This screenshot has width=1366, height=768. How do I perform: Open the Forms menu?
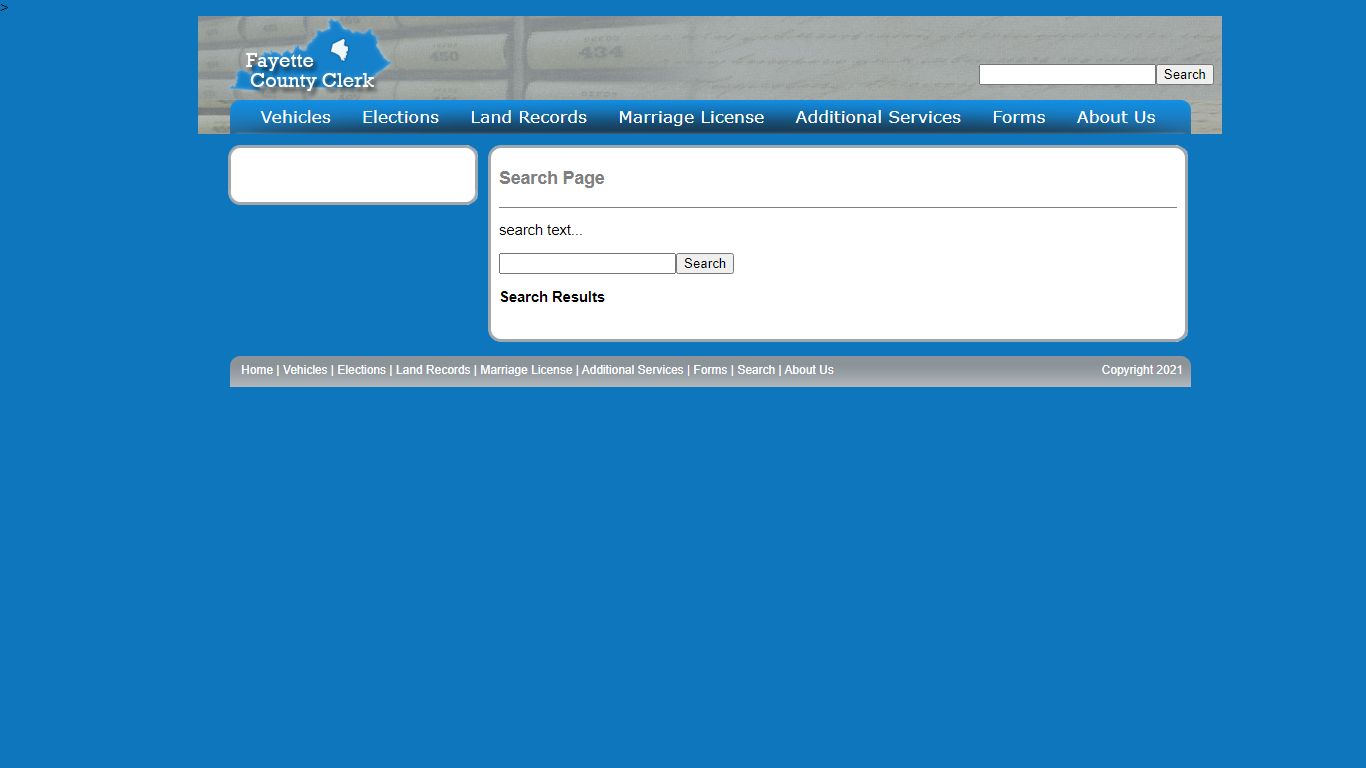coord(1019,117)
